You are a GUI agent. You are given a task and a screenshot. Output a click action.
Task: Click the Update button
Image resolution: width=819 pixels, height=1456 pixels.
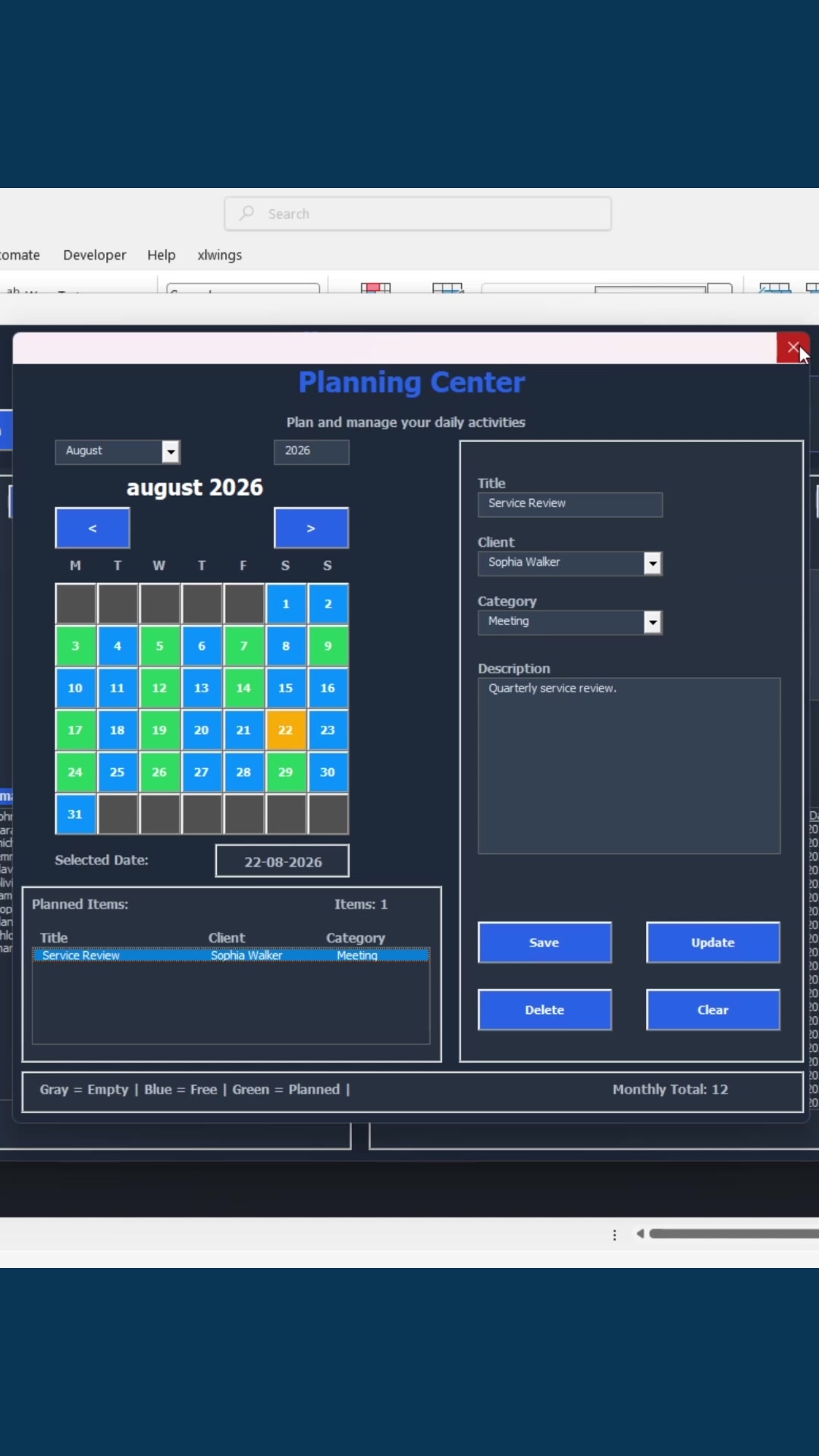coord(713,943)
